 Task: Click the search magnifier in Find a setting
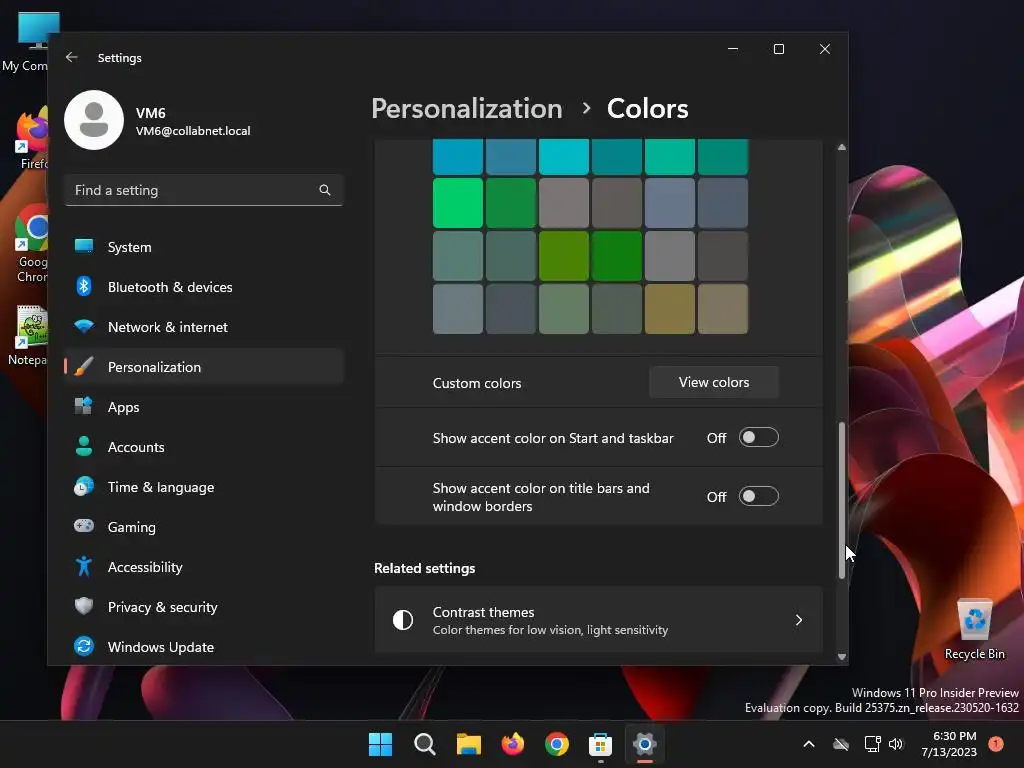pos(325,190)
